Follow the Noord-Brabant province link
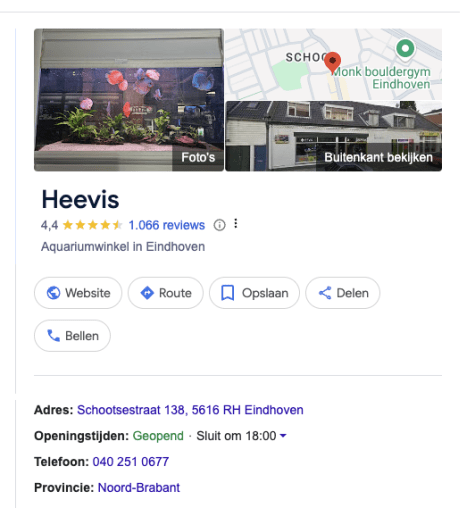Screen dimensions: 475x508 139,488
